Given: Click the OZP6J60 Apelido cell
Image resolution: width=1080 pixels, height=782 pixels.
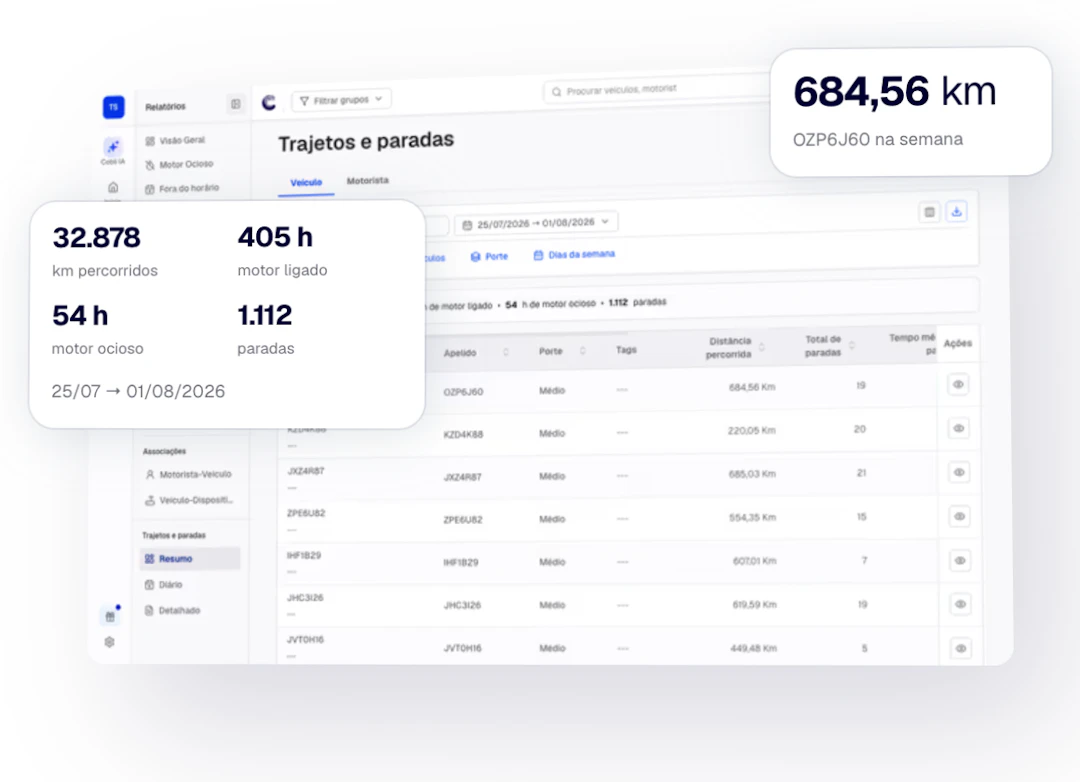Looking at the screenshot, I should click(463, 392).
